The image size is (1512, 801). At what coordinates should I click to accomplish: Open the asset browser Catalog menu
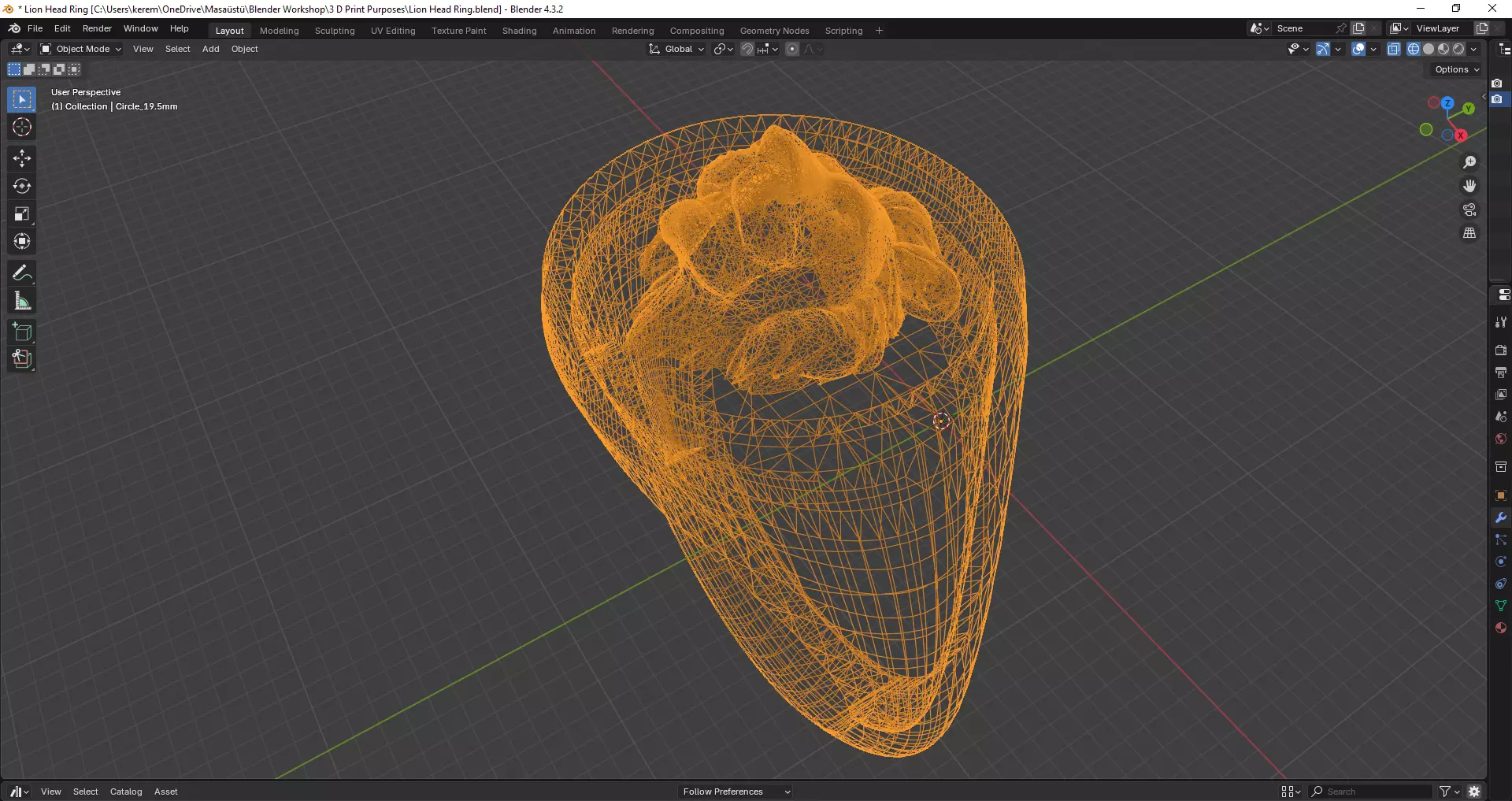(x=126, y=792)
